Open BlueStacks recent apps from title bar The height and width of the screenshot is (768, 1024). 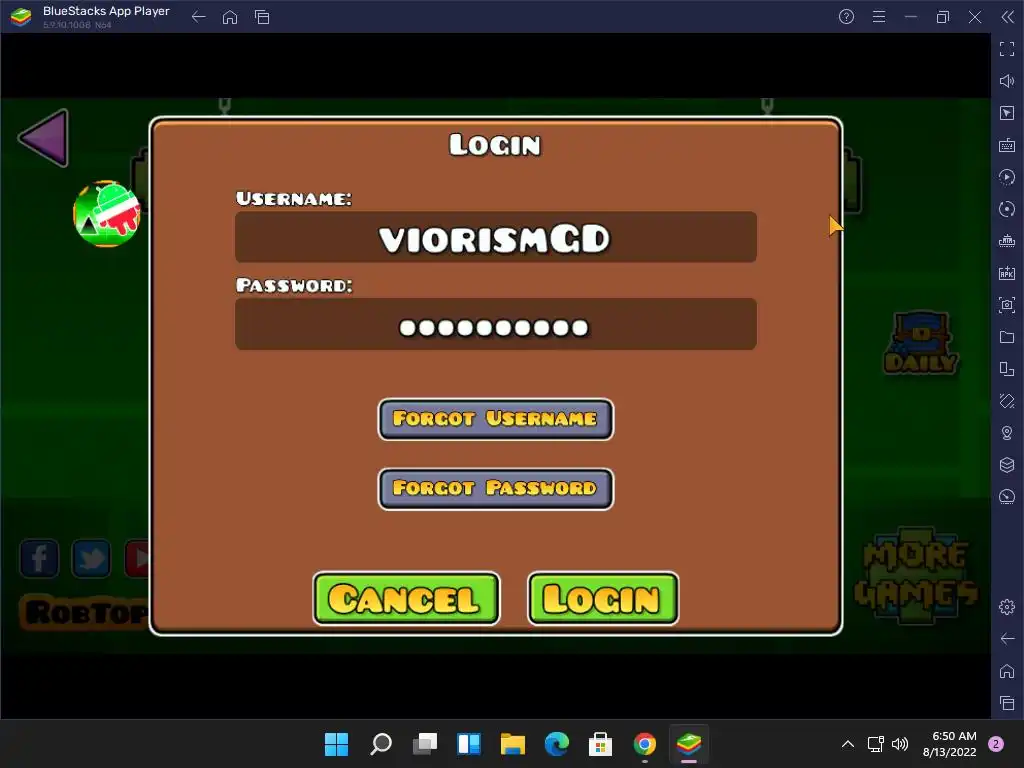click(262, 17)
